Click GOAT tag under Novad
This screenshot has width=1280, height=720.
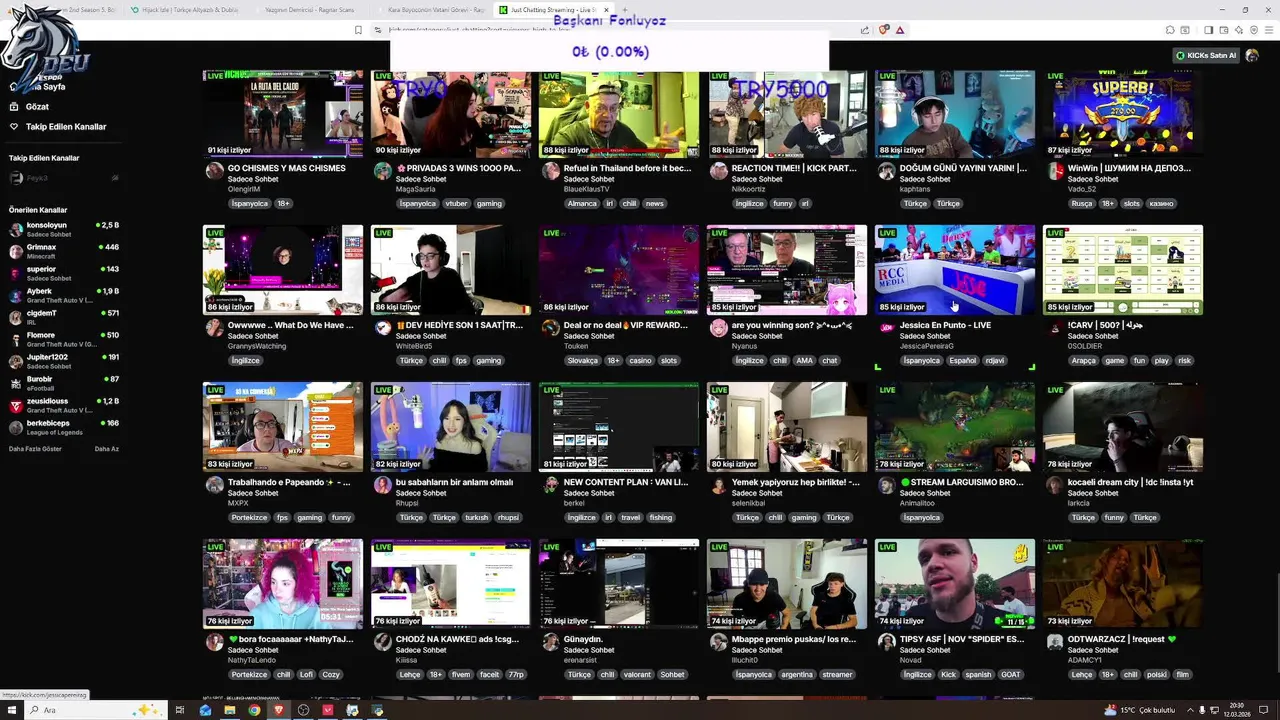pos(1010,674)
